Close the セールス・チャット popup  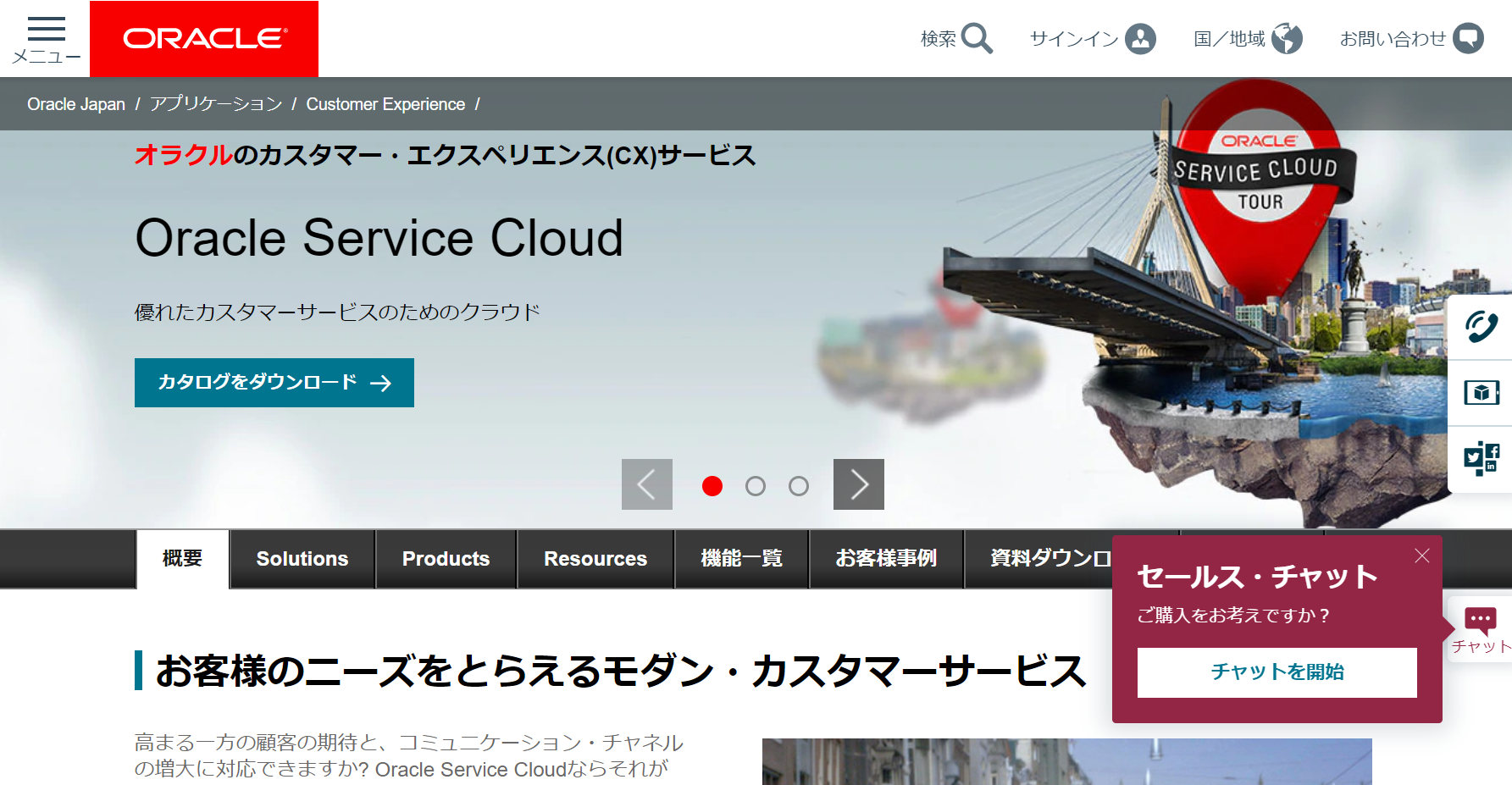click(x=1422, y=556)
